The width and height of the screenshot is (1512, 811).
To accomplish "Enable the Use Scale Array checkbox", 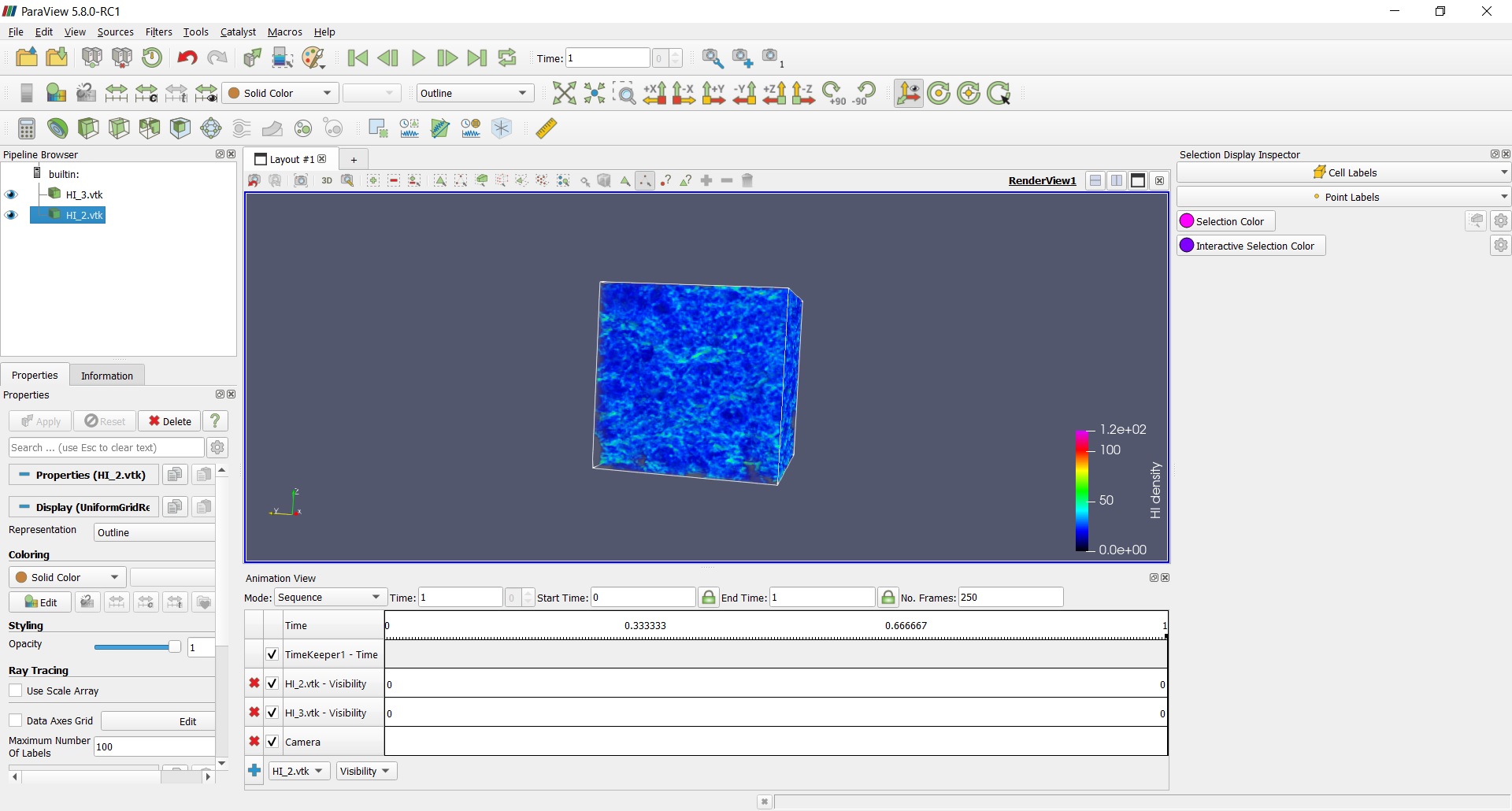I will click(x=16, y=691).
